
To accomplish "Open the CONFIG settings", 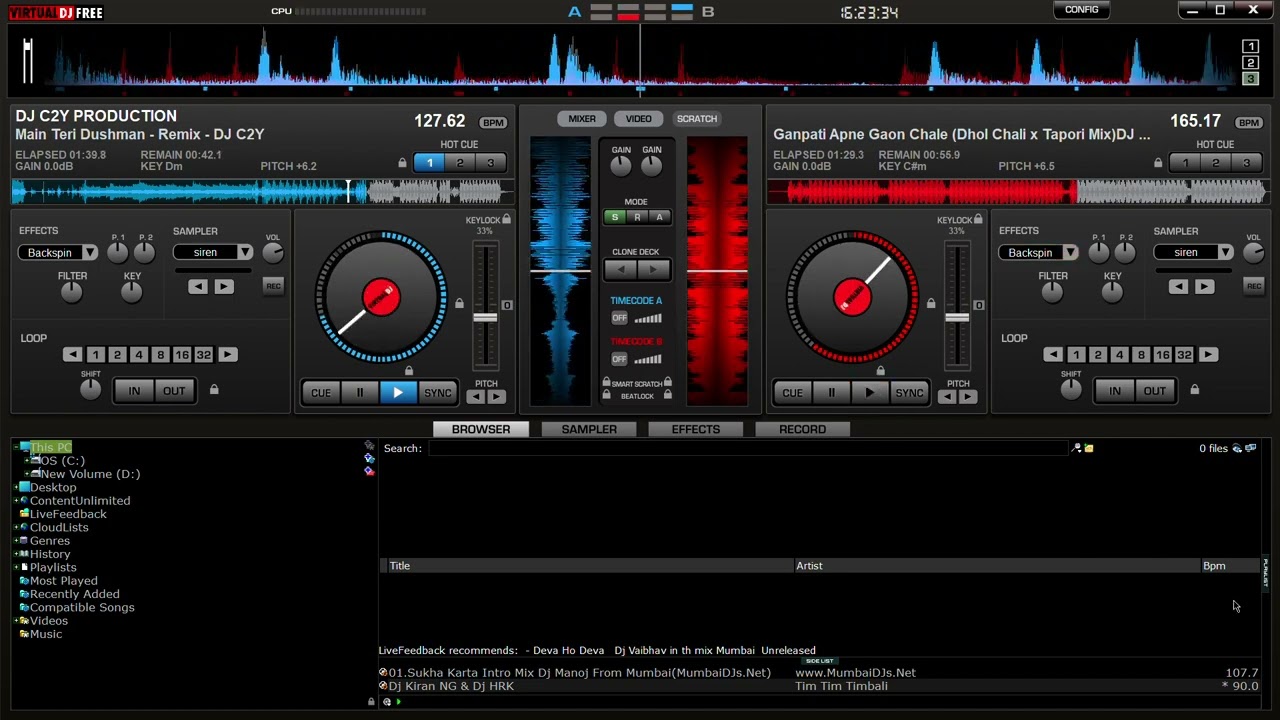I will [1081, 10].
